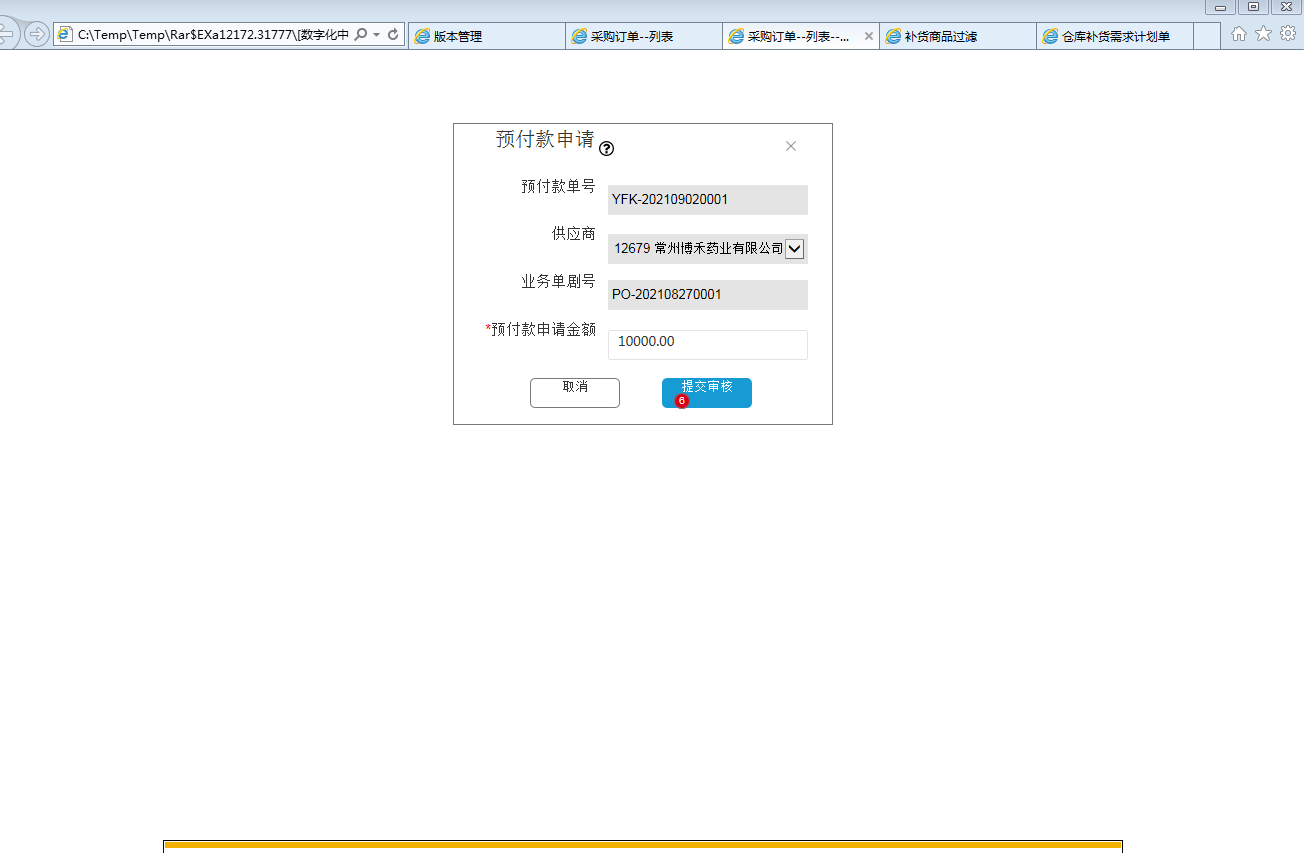Switch to the 仓库补货需求计划单 tab
This screenshot has width=1304, height=853.
(x=1115, y=36)
